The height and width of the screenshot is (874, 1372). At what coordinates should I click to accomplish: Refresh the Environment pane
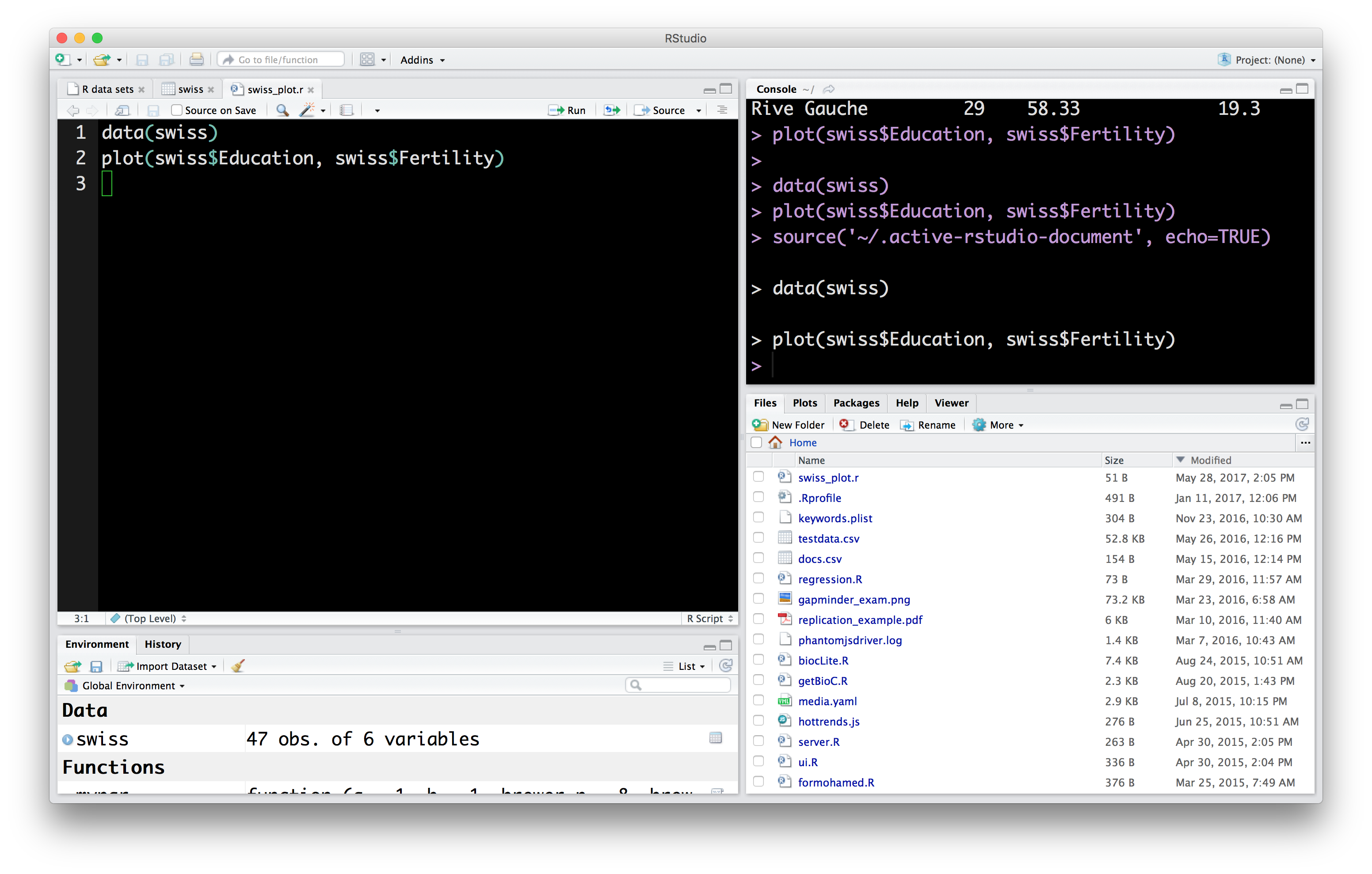pos(726,665)
